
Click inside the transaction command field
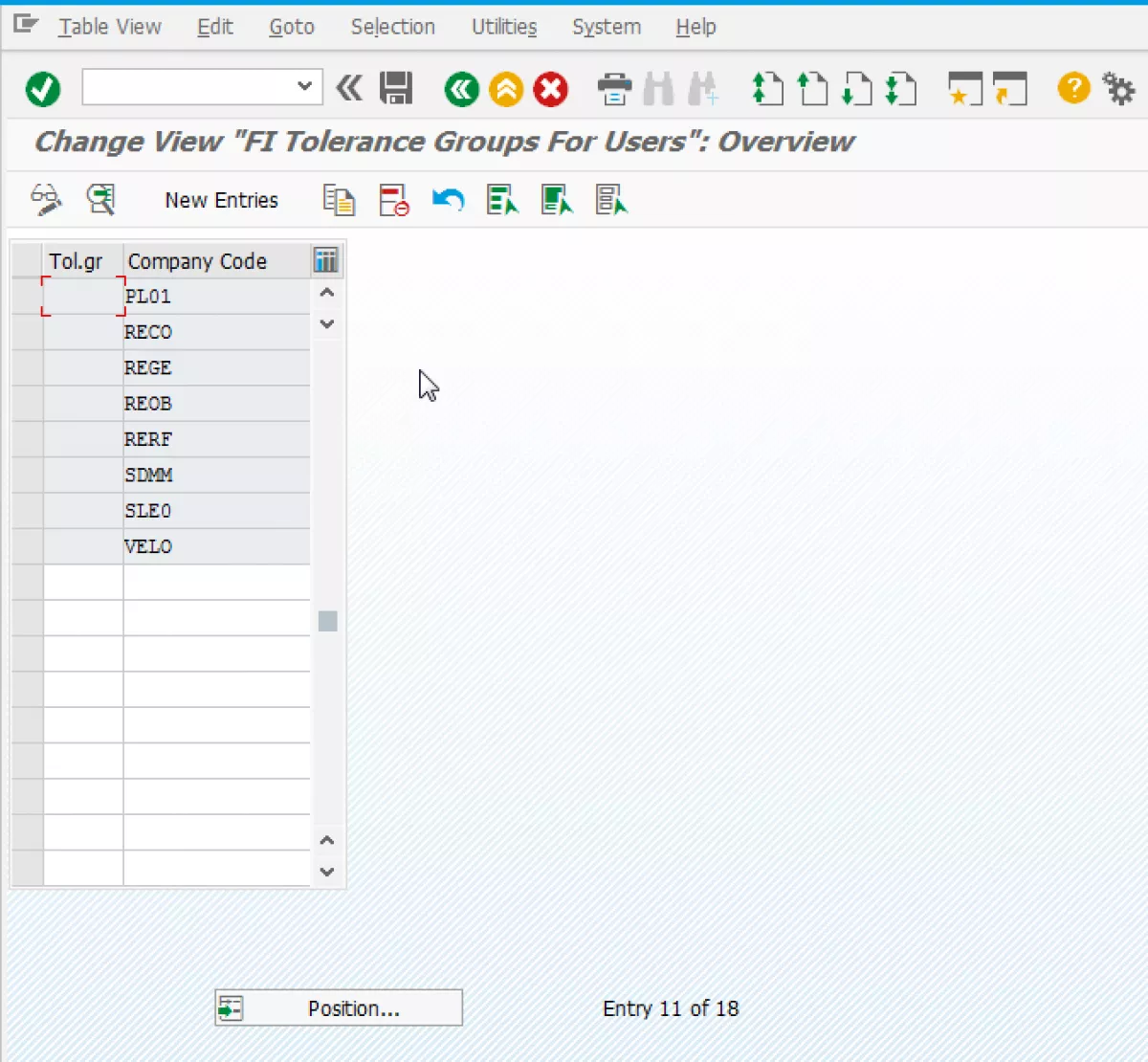(189, 86)
